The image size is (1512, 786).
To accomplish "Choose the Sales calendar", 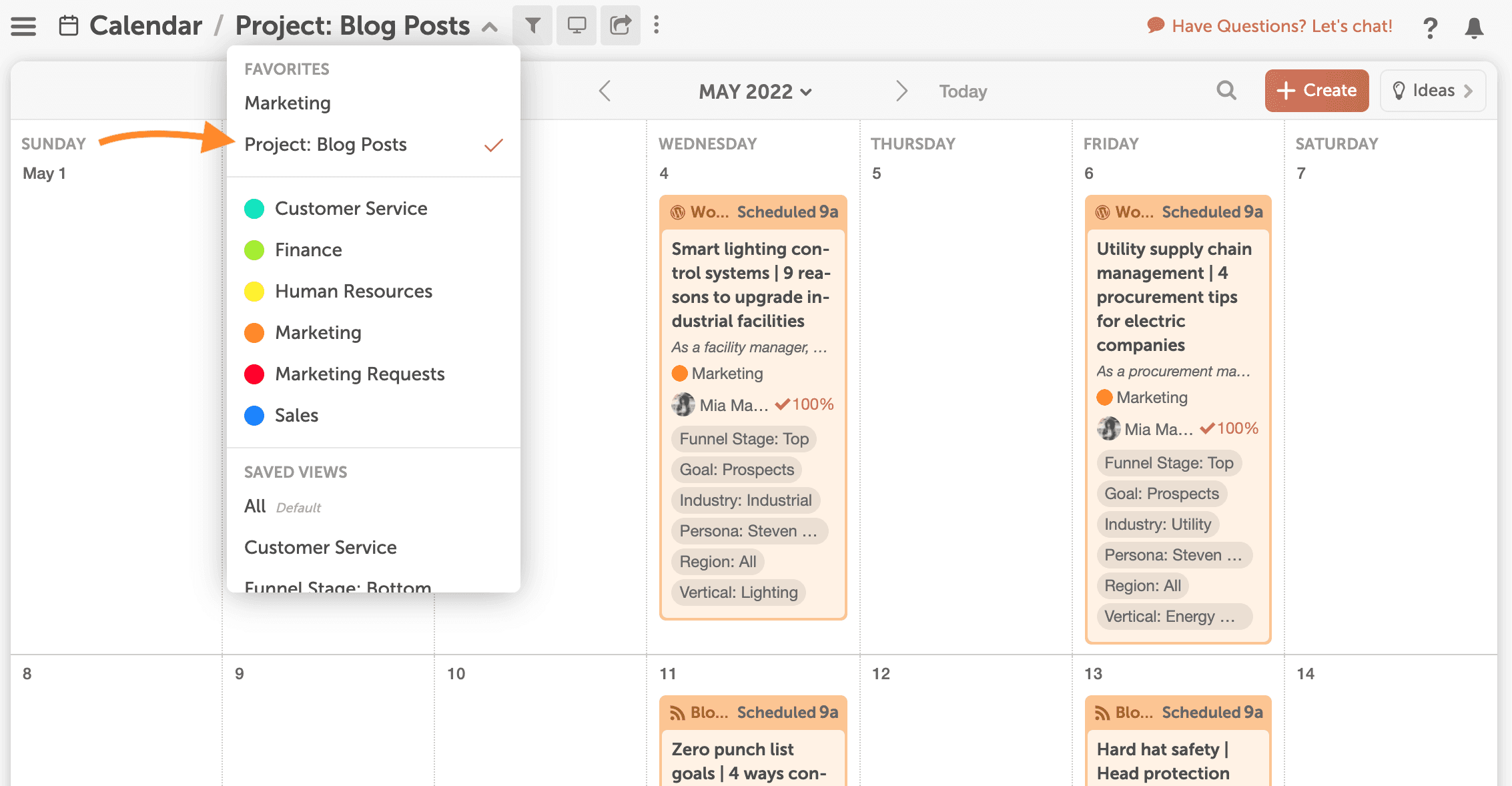I will click(296, 415).
